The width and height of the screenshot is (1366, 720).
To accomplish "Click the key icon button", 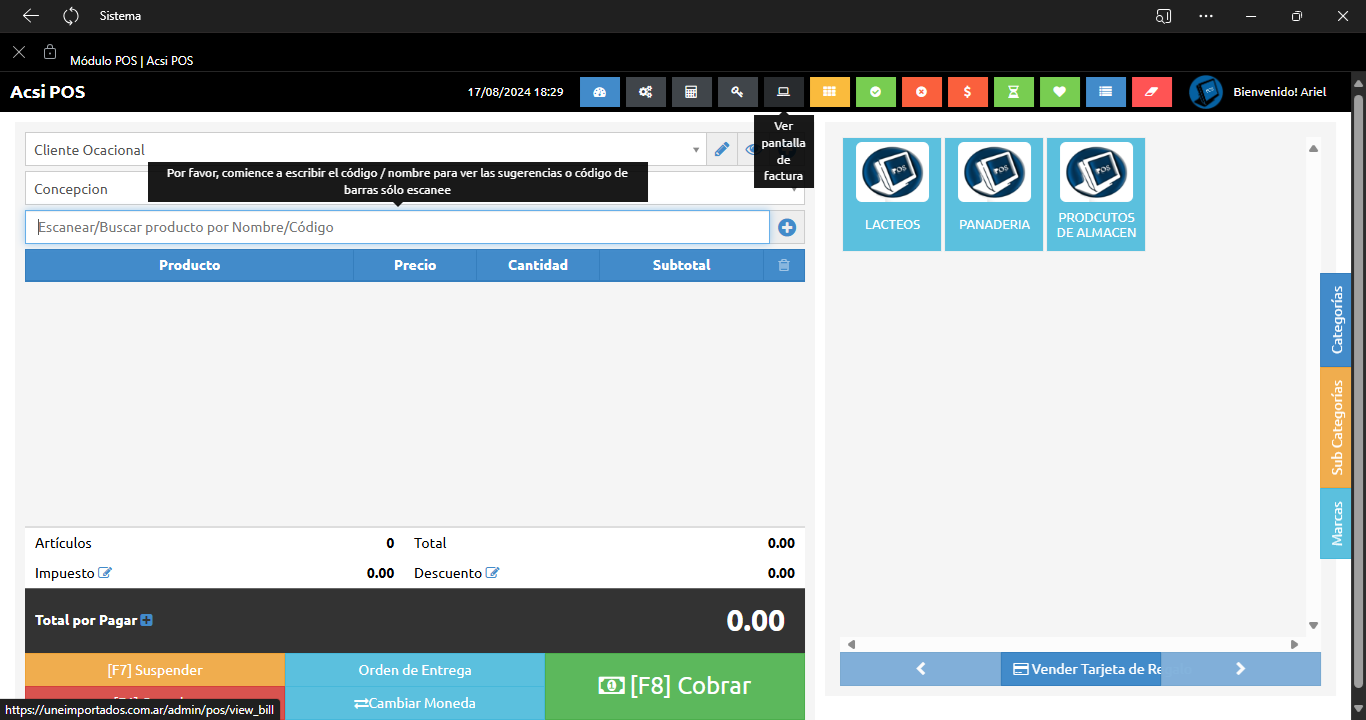I will pyautogui.click(x=737, y=92).
